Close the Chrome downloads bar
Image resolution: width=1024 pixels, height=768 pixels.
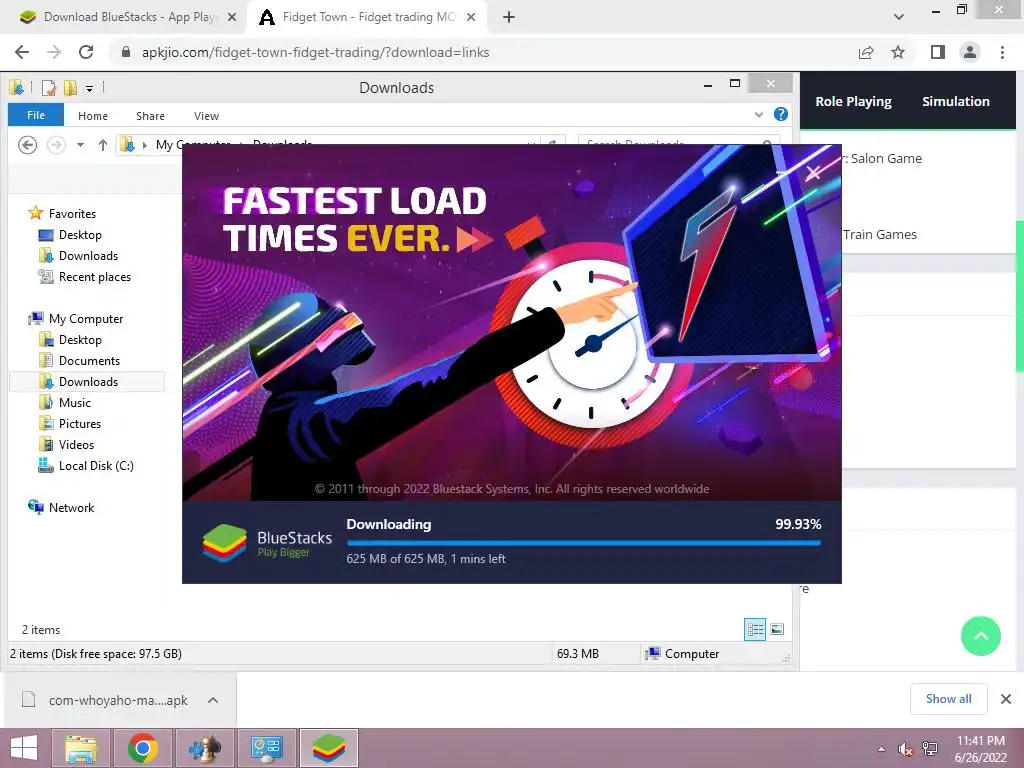click(x=1006, y=699)
